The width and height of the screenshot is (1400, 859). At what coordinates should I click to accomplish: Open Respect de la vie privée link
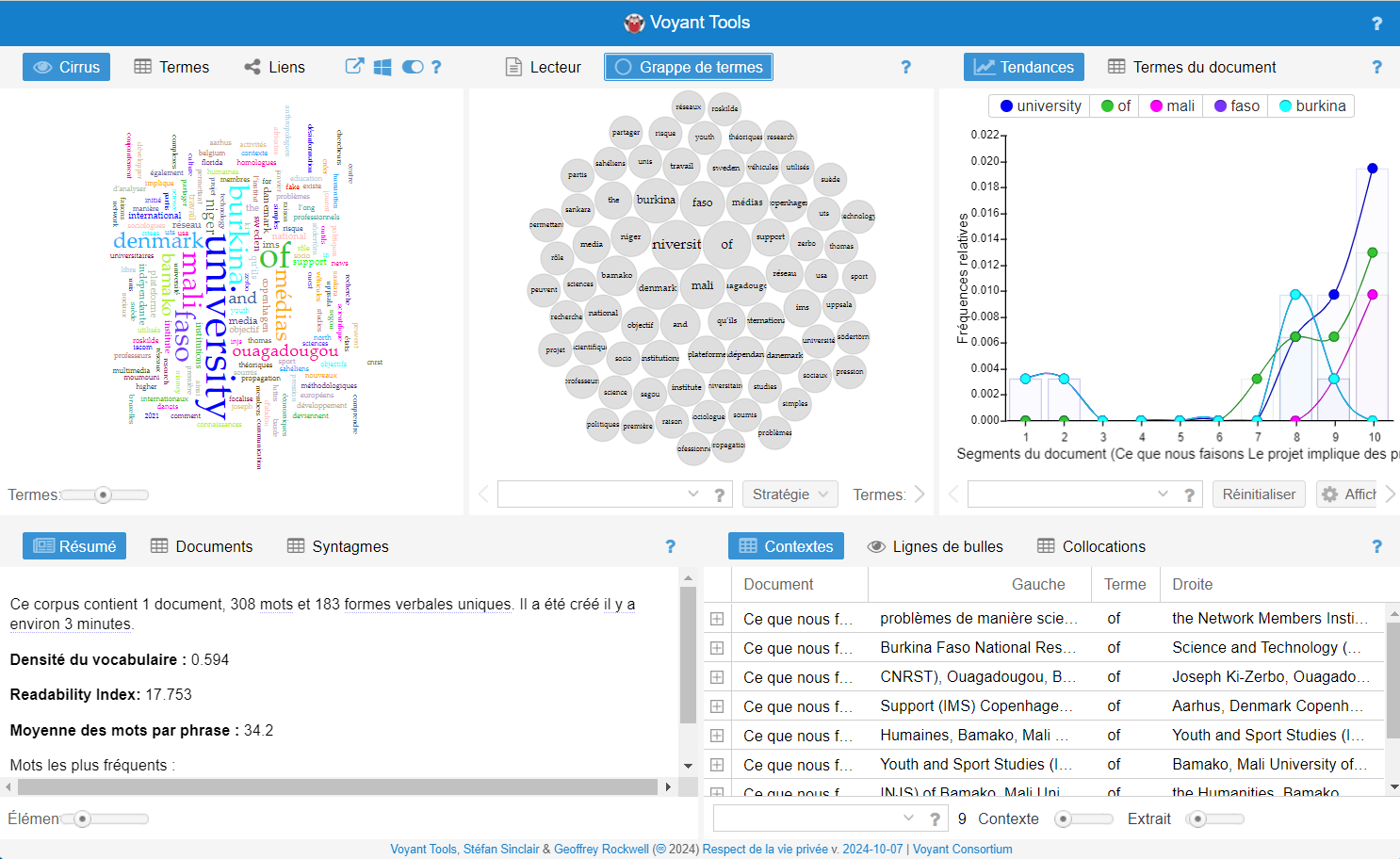[x=765, y=849]
